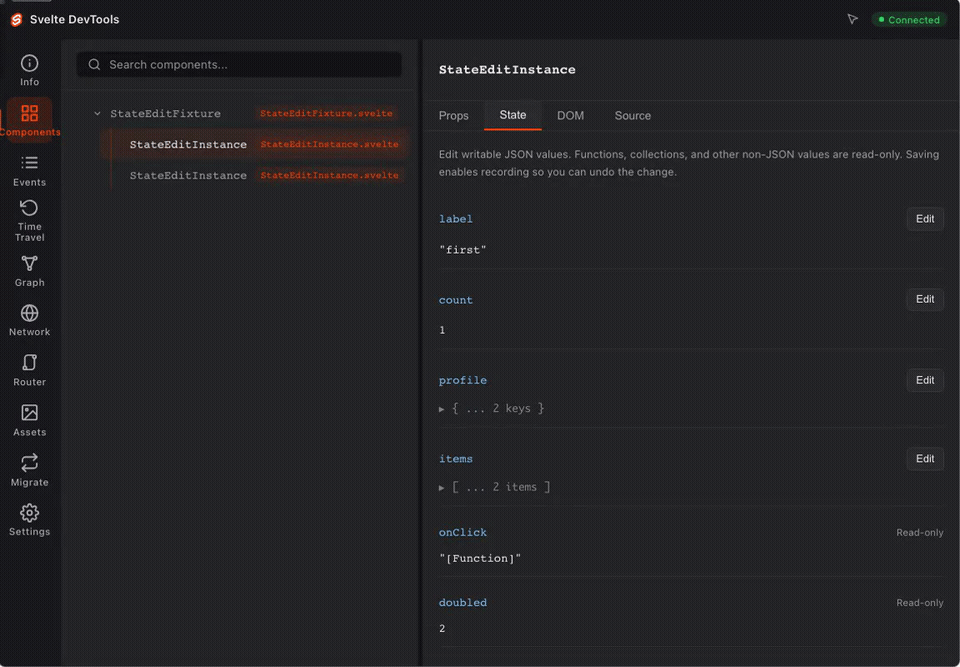
Task: Edit the items state value
Action: click(x=924, y=459)
